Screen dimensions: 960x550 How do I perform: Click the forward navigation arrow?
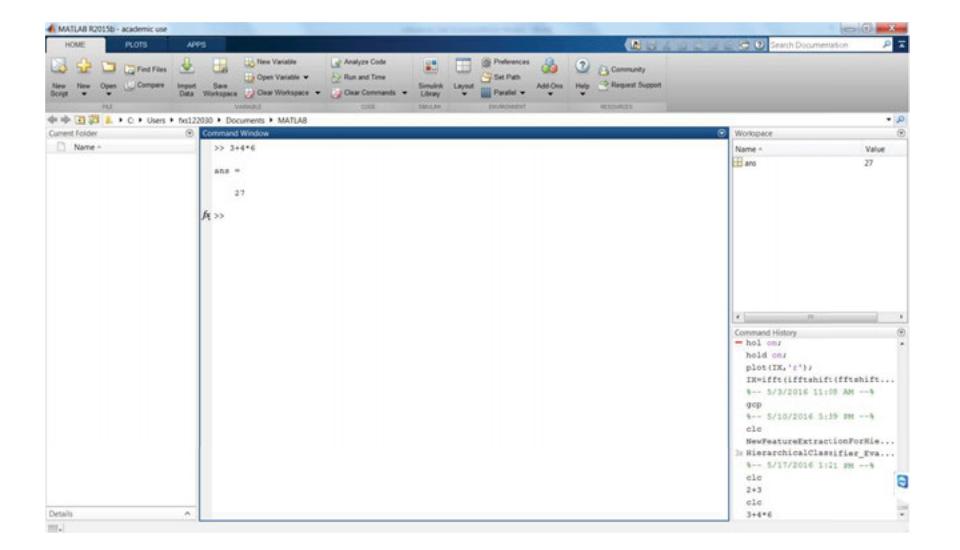click(x=65, y=120)
